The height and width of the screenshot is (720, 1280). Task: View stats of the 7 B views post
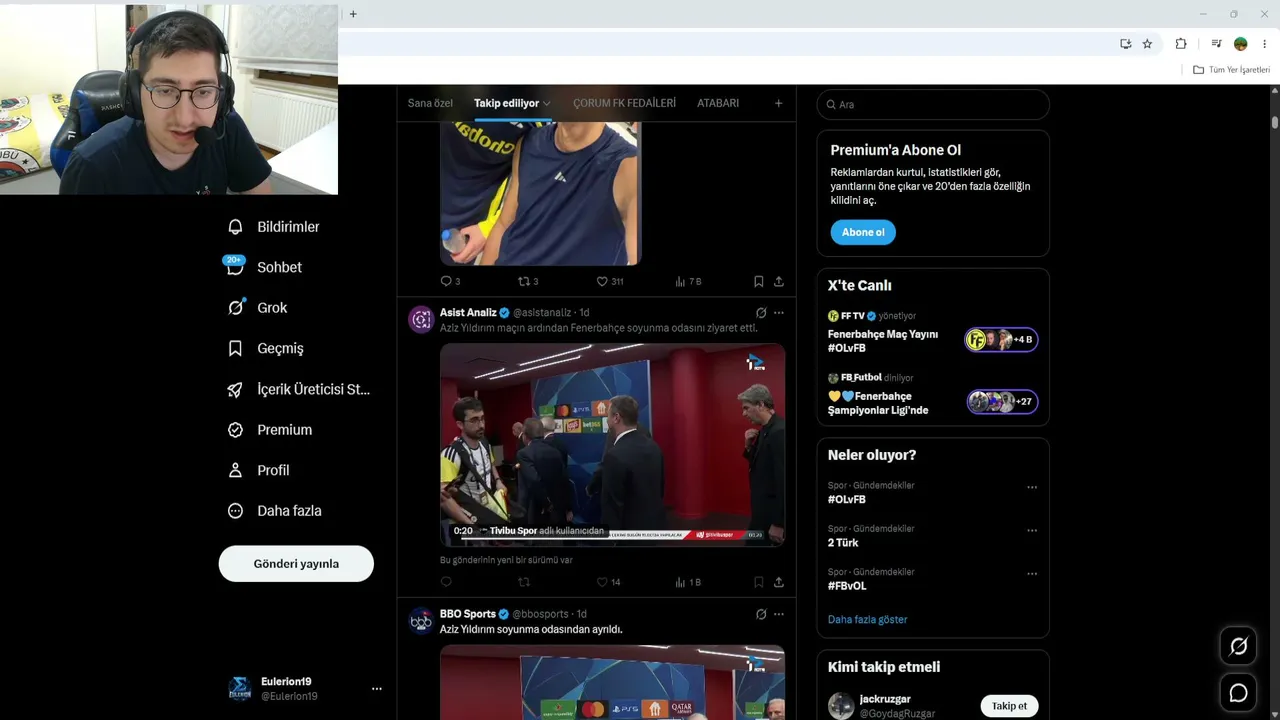click(688, 282)
